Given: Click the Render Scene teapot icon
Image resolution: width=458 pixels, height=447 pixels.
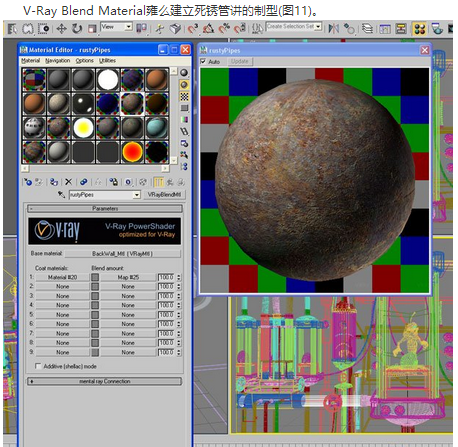Looking at the screenshot, I should pos(437,29).
